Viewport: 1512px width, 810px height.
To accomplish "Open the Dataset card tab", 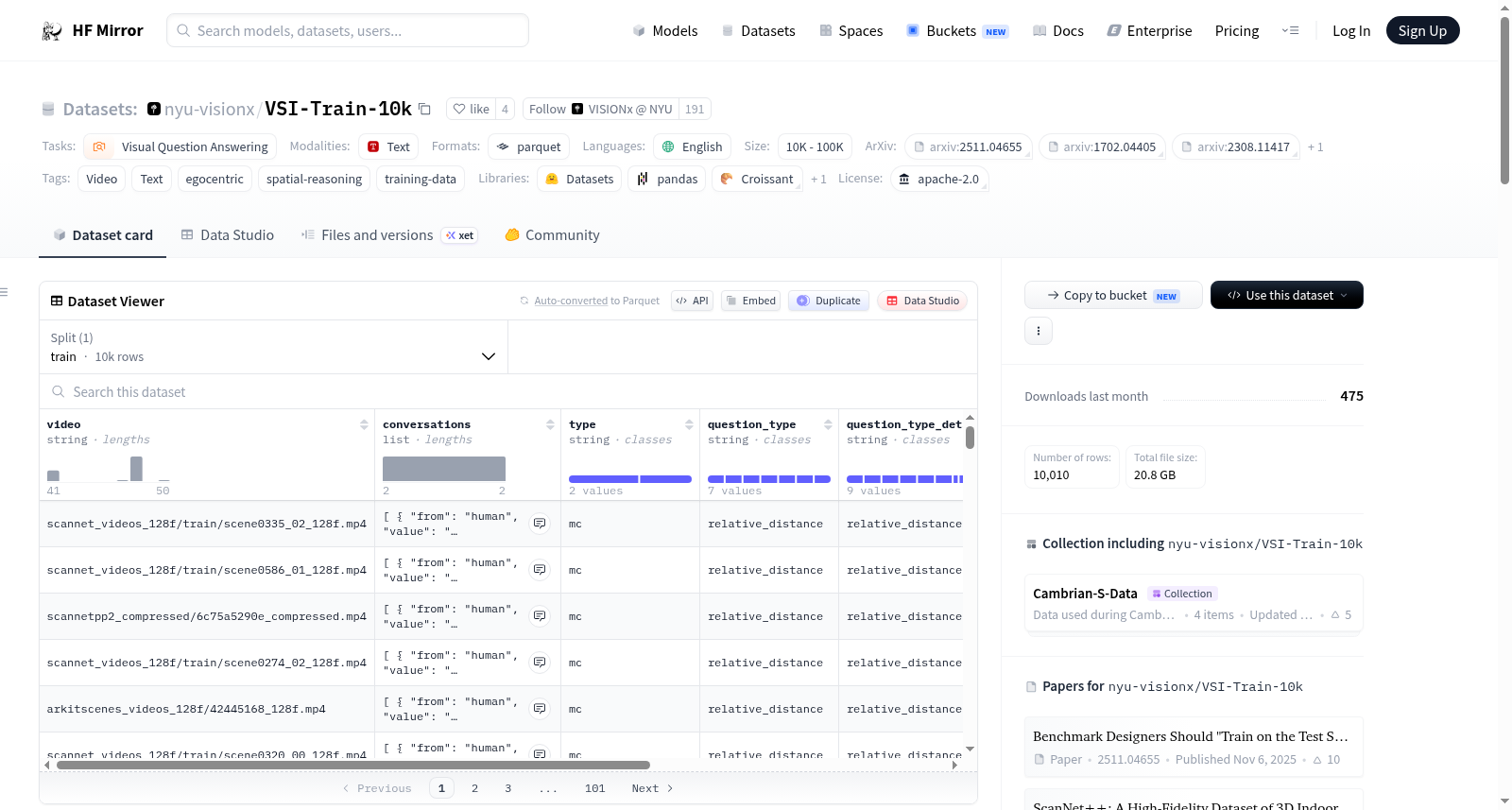I will click(102, 235).
